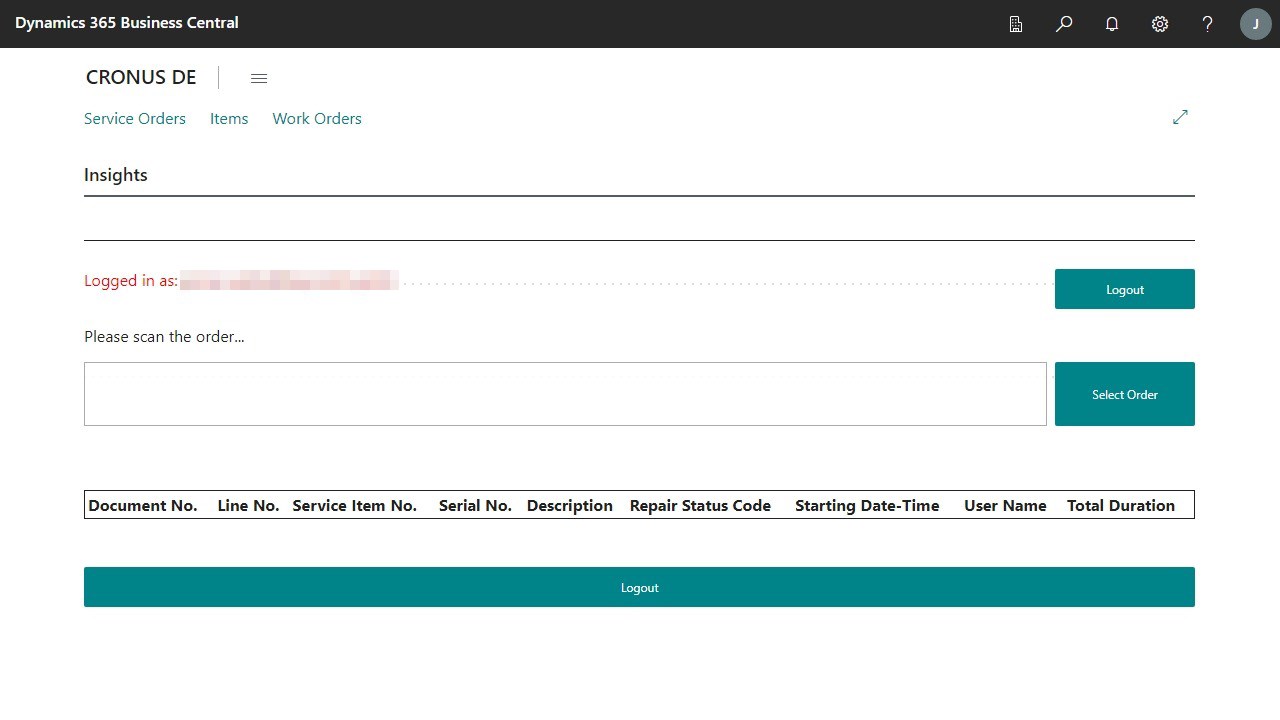Open the Work Orders menu

point(317,118)
